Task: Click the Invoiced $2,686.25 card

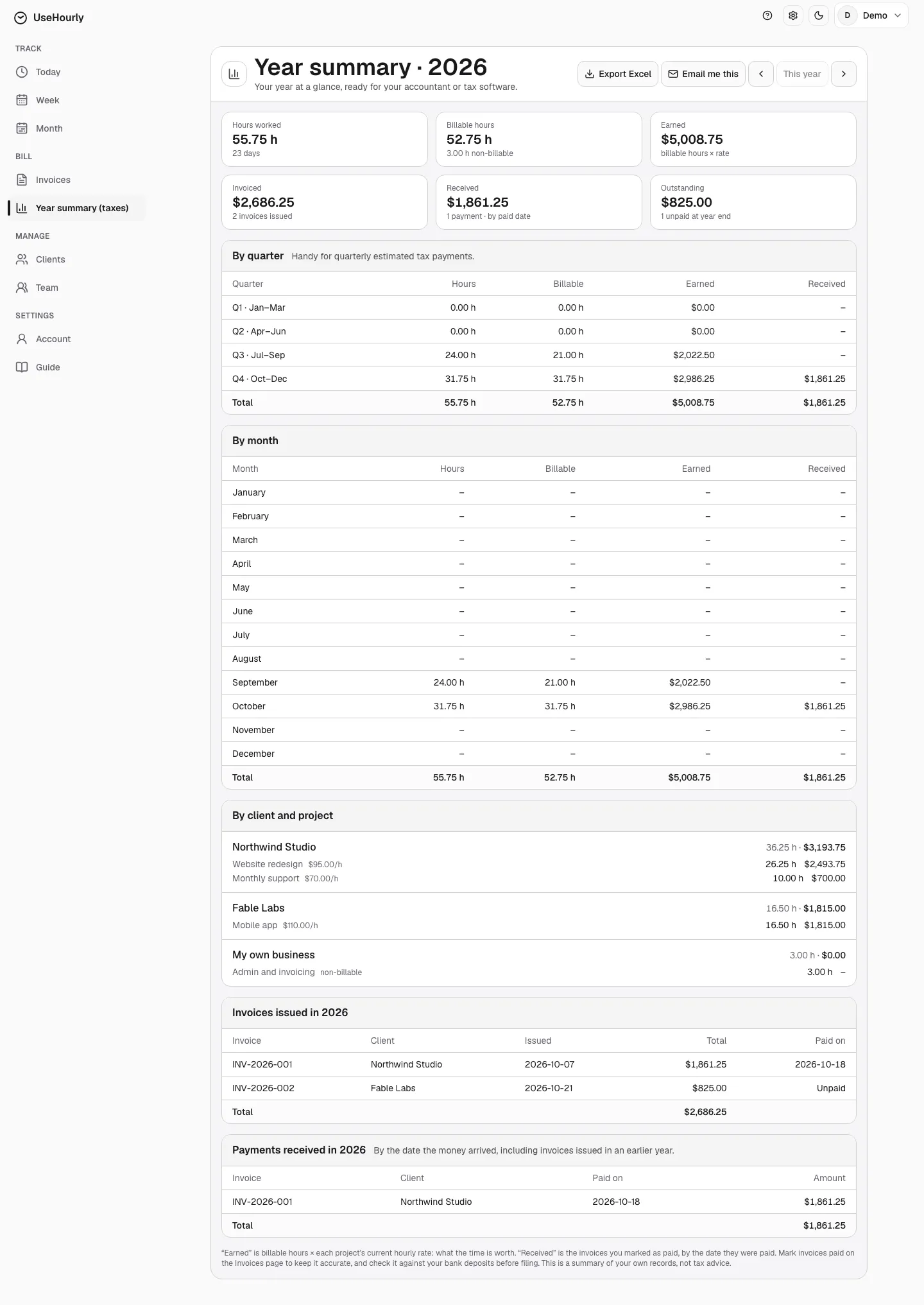Action: 325,202
